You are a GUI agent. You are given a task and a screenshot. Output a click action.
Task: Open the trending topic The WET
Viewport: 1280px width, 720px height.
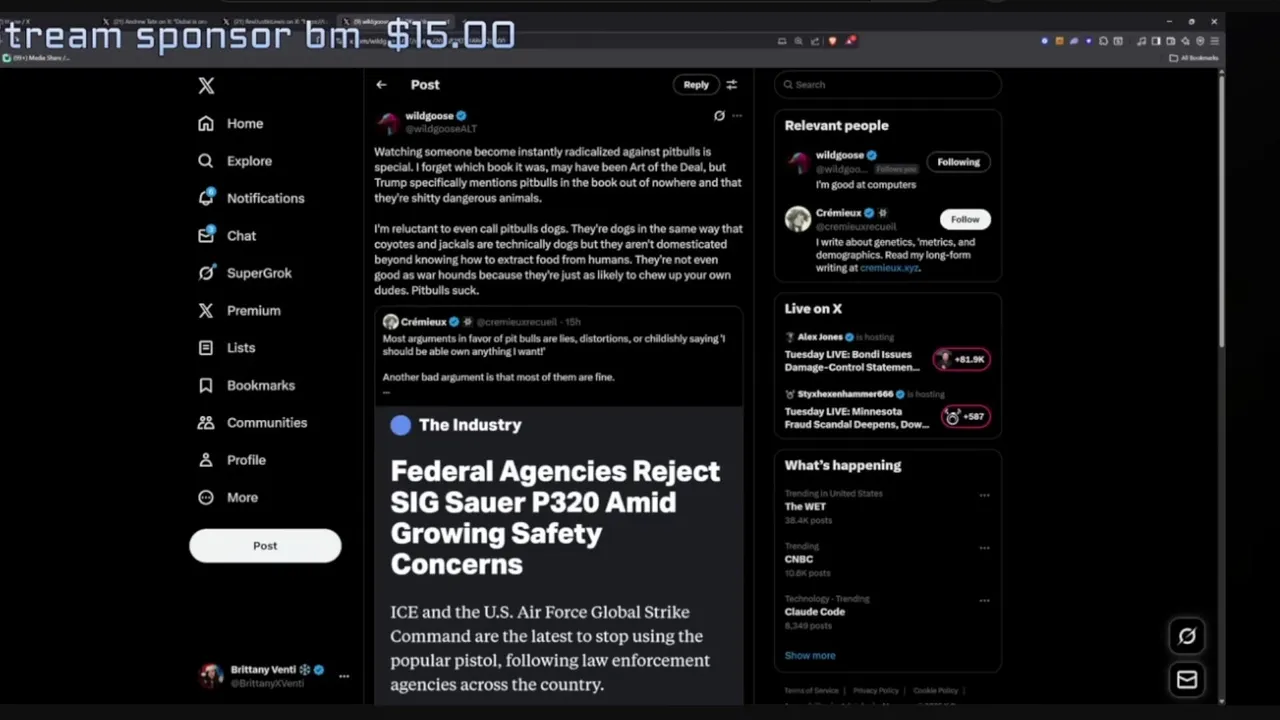(x=805, y=507)
